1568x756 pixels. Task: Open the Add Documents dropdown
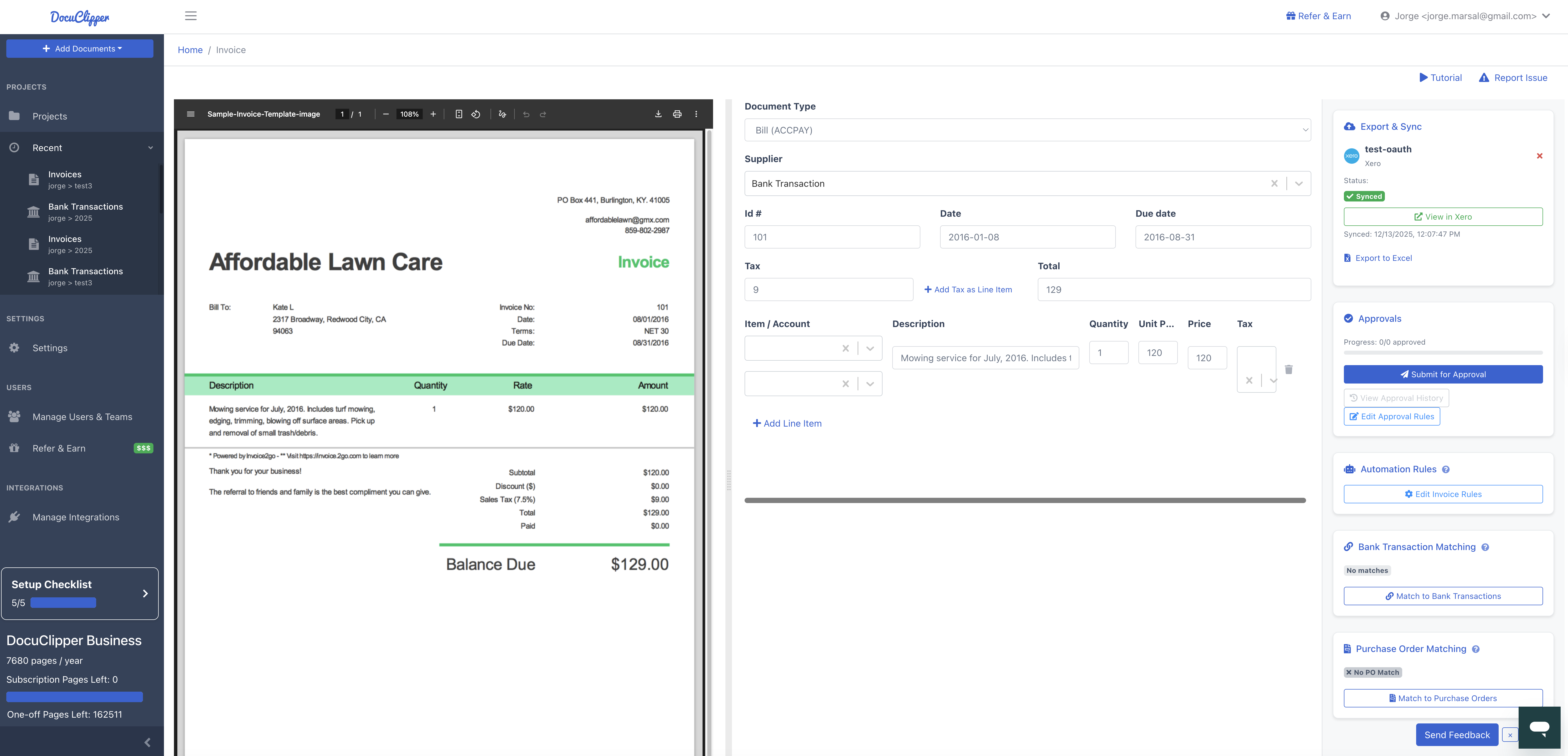80,49
